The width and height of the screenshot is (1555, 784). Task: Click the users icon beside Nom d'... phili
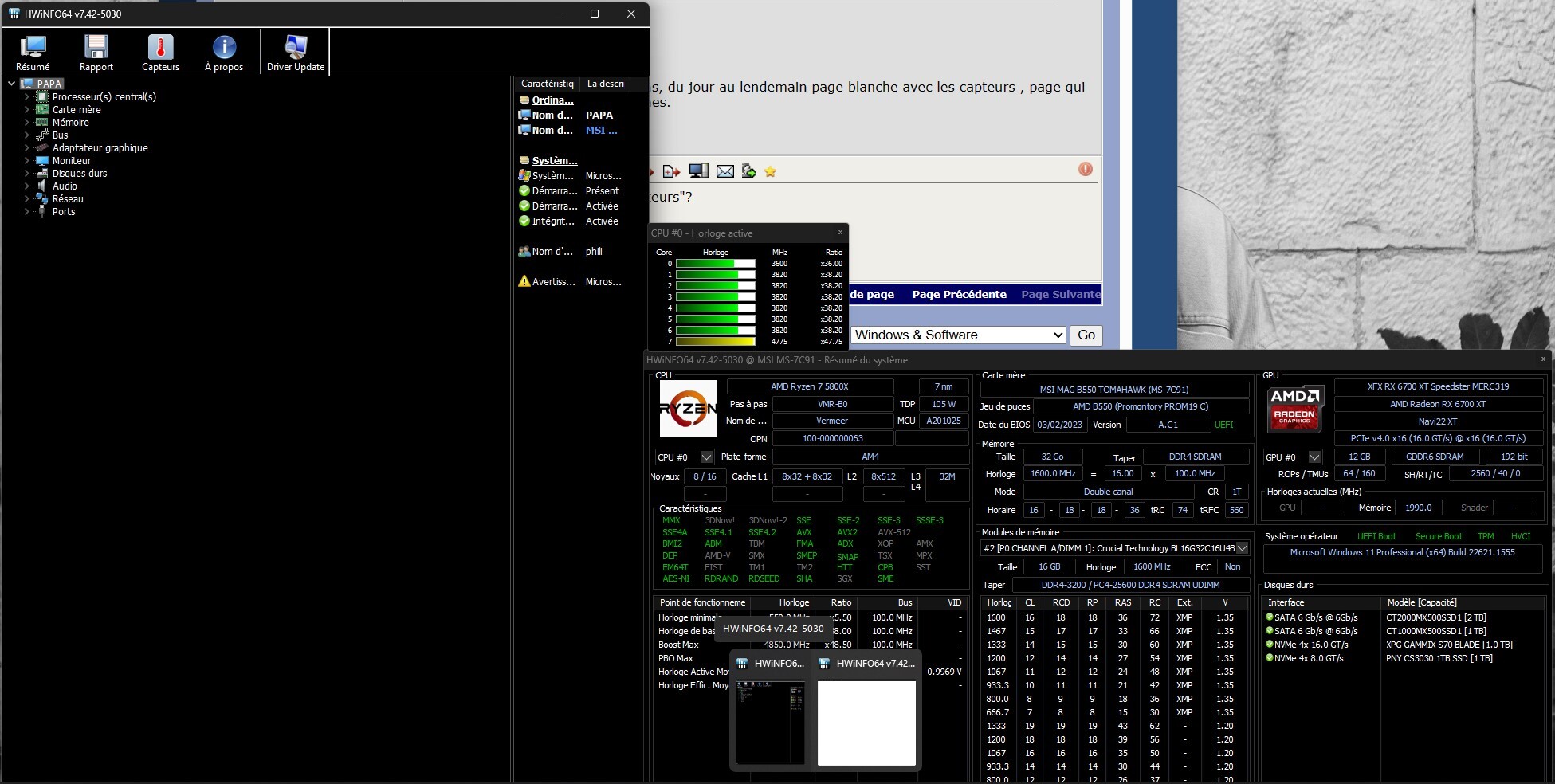(524, 252)
